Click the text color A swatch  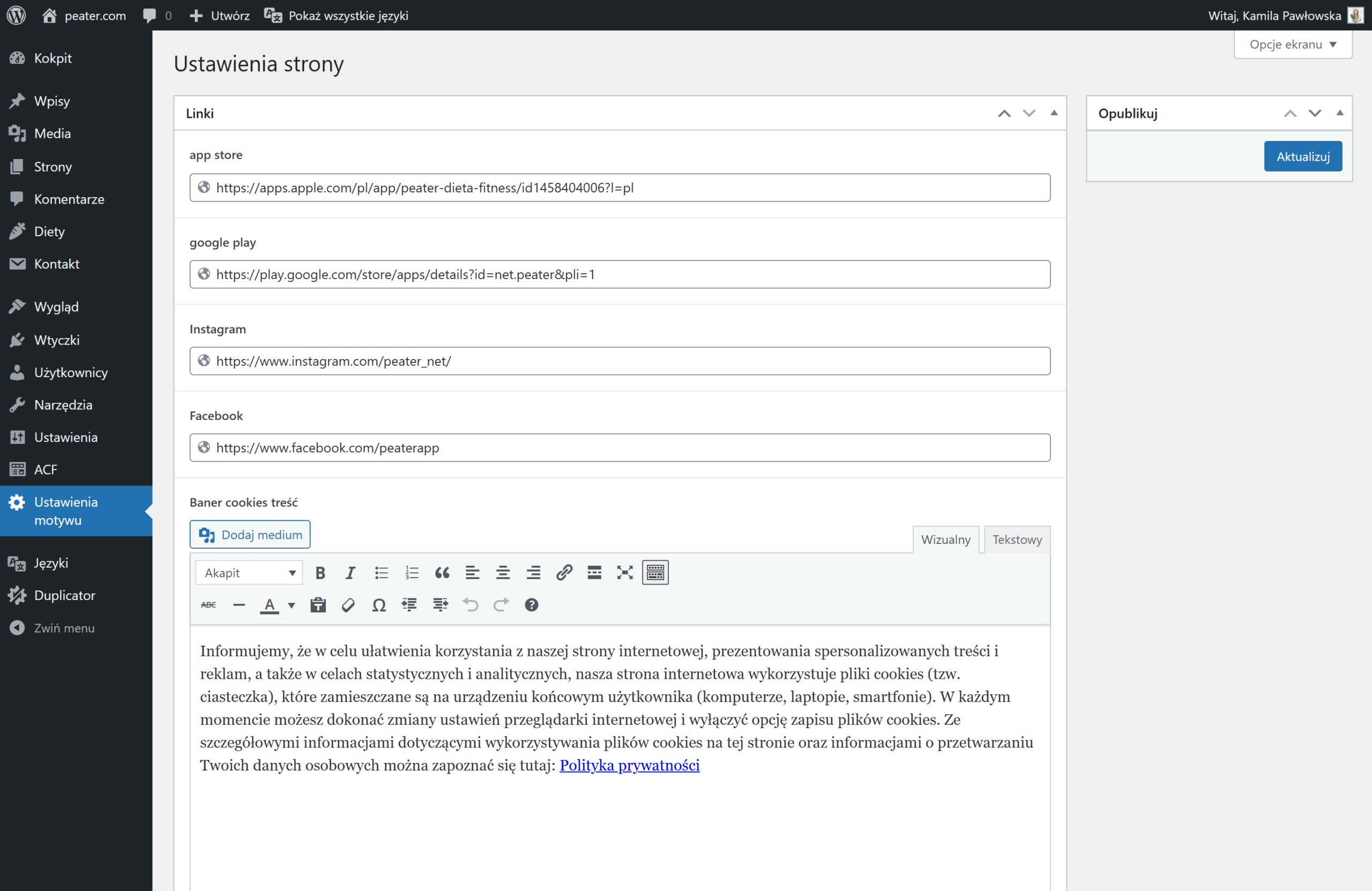coord(269,604)
